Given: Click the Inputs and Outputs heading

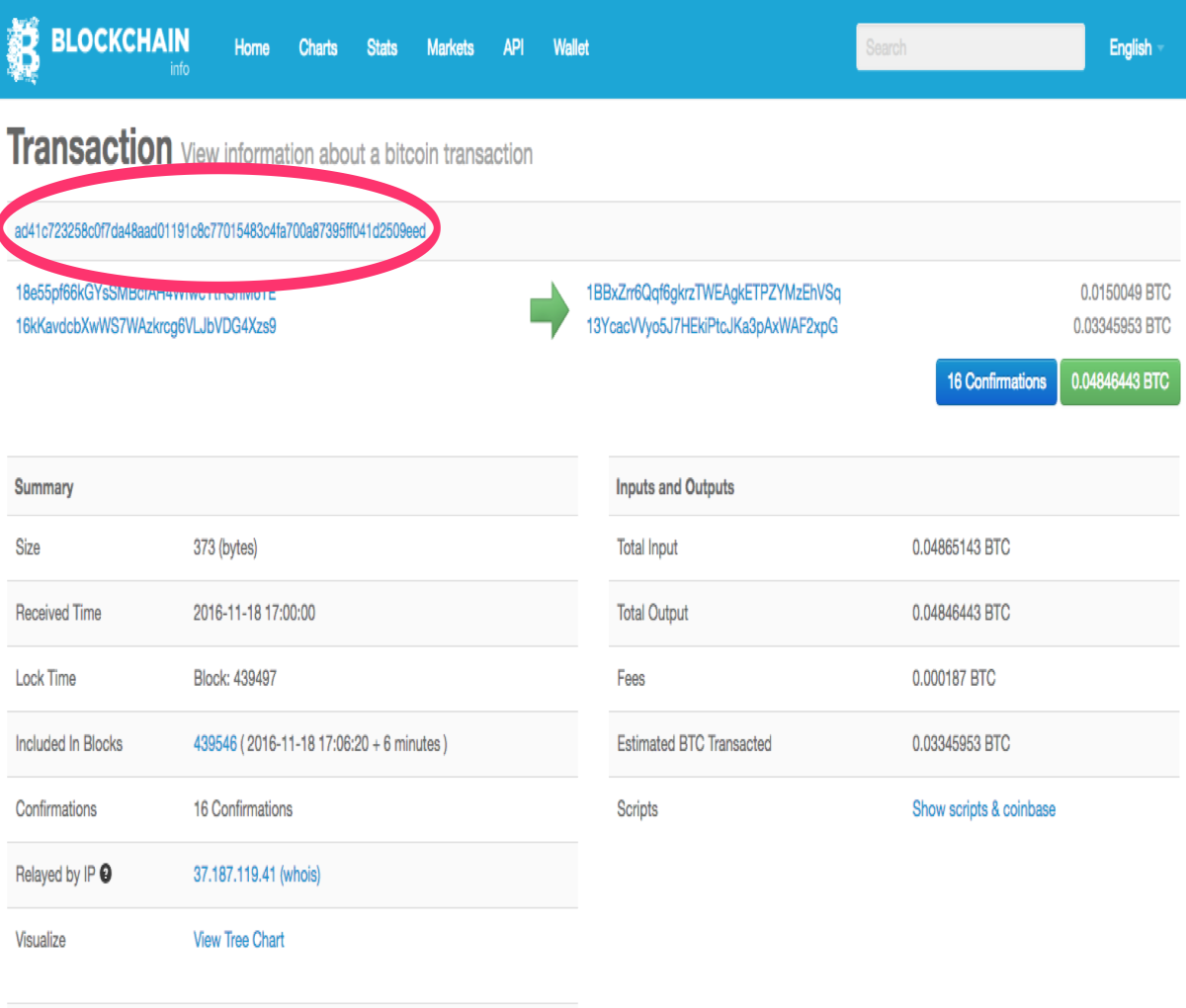Looking at the screenshot, I should (675, 487).
